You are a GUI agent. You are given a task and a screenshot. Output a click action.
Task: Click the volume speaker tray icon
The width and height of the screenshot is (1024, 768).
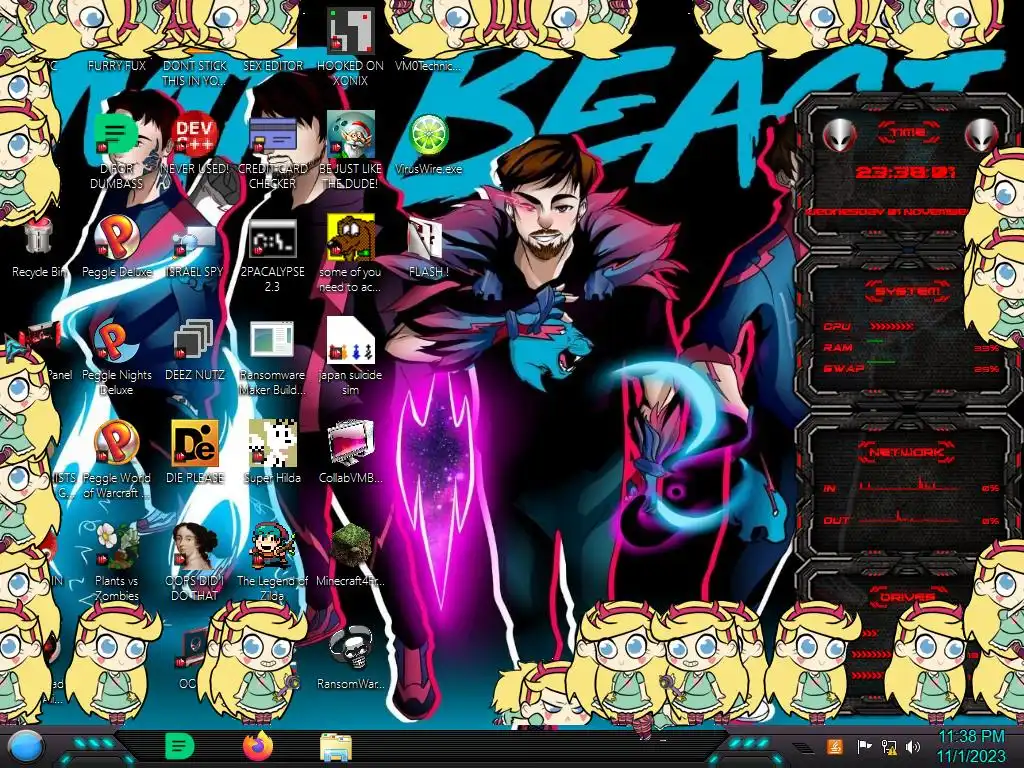(913, 746)
